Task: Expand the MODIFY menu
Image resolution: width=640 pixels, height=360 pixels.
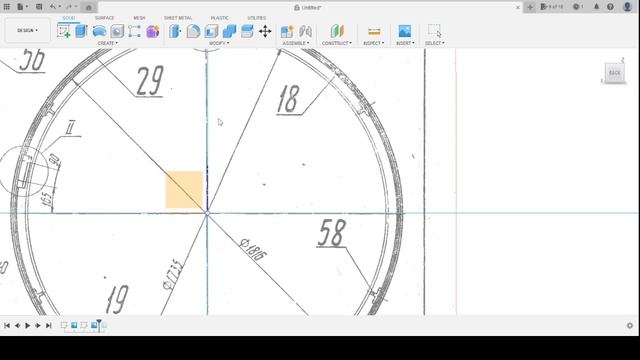Action: tap(219, 43)
